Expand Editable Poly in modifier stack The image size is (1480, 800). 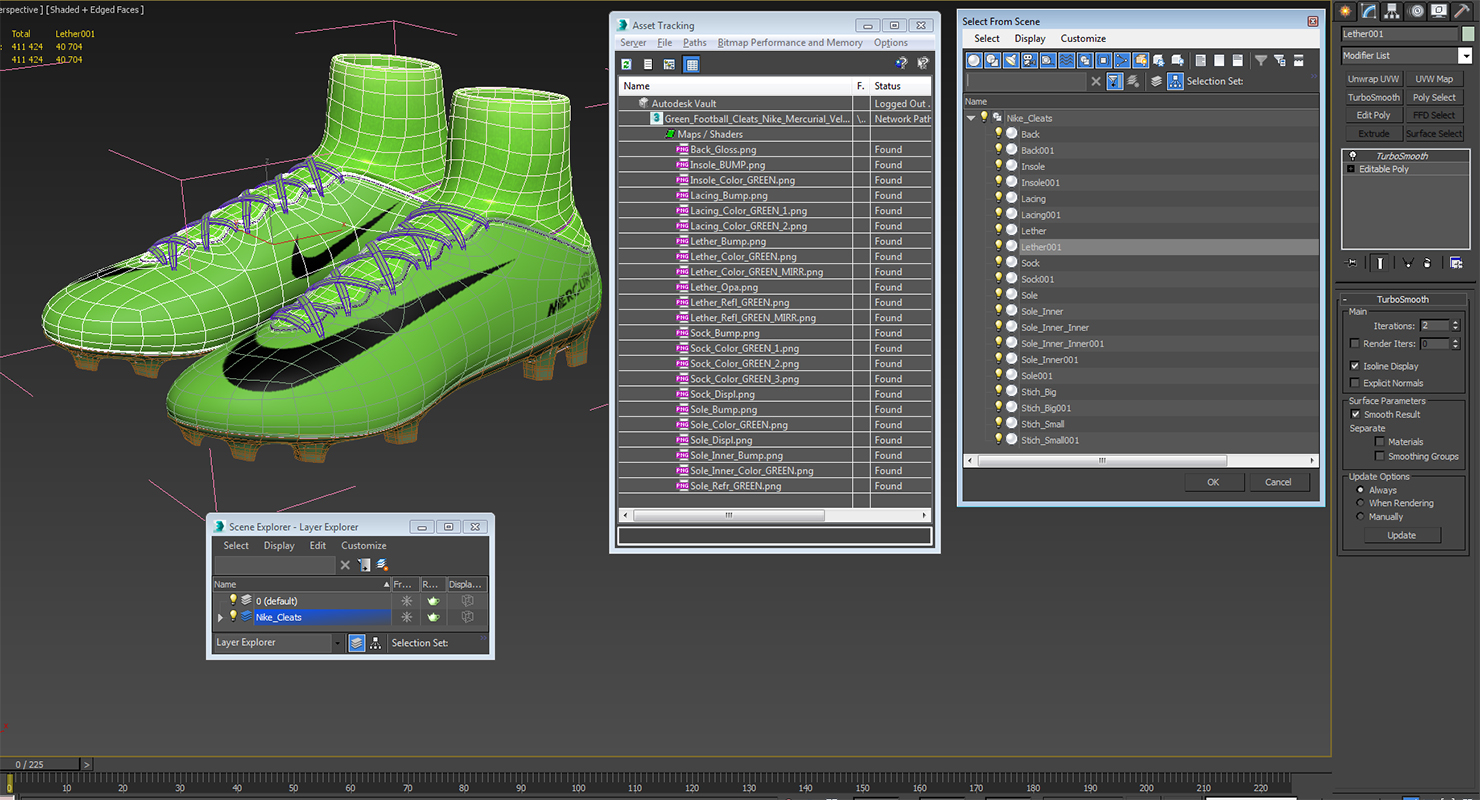click(x=1351, y=169)
